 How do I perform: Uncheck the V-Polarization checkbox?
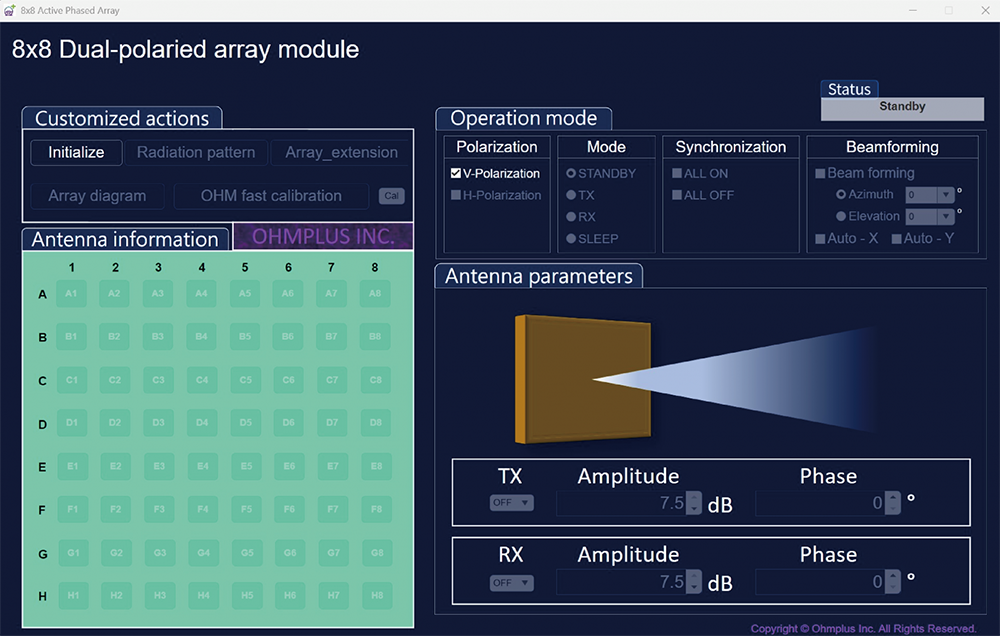point(456,174)
